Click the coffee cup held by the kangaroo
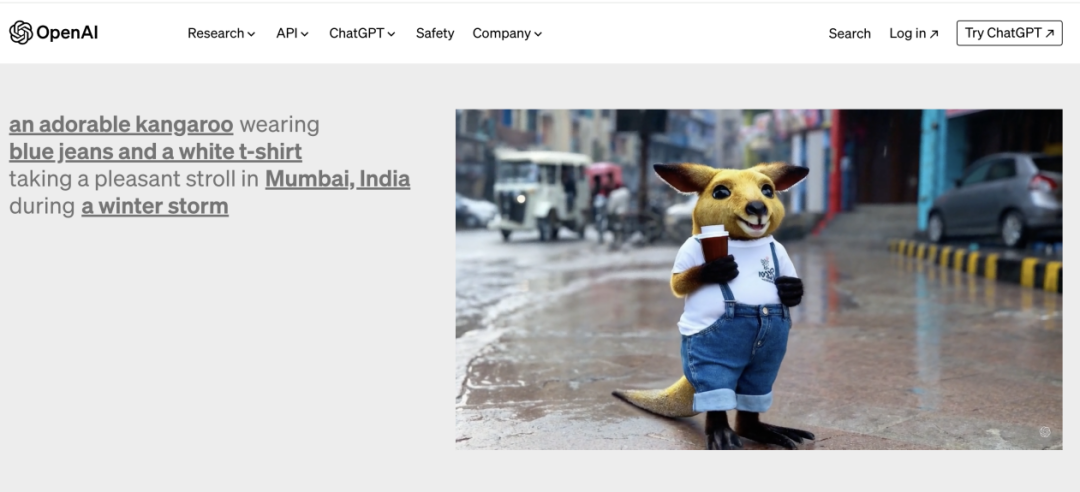 point(713,244)
